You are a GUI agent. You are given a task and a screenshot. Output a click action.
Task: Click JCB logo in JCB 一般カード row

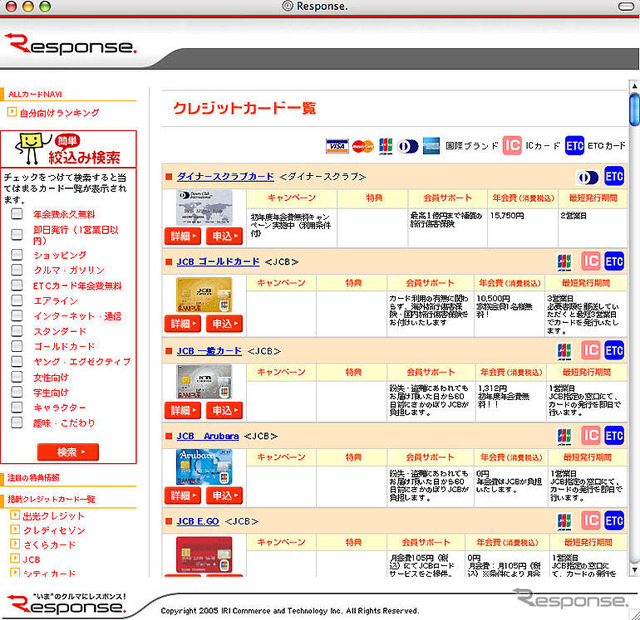coord(564,351)
